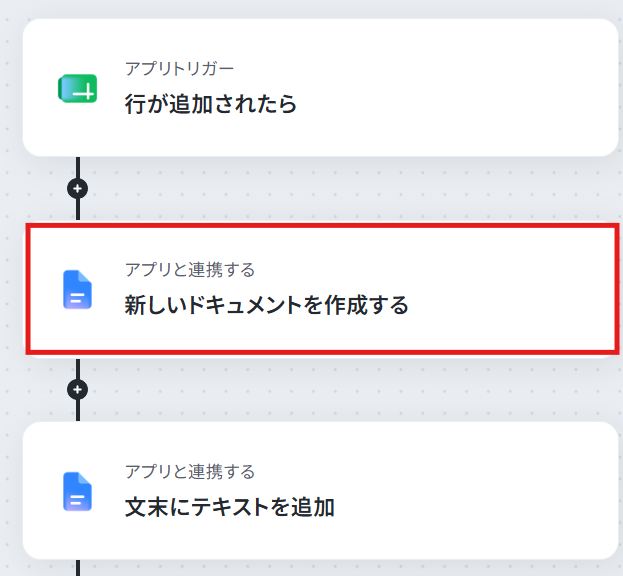
Task: Select the 文末にテキストを追加 title text
Action: 230,507
